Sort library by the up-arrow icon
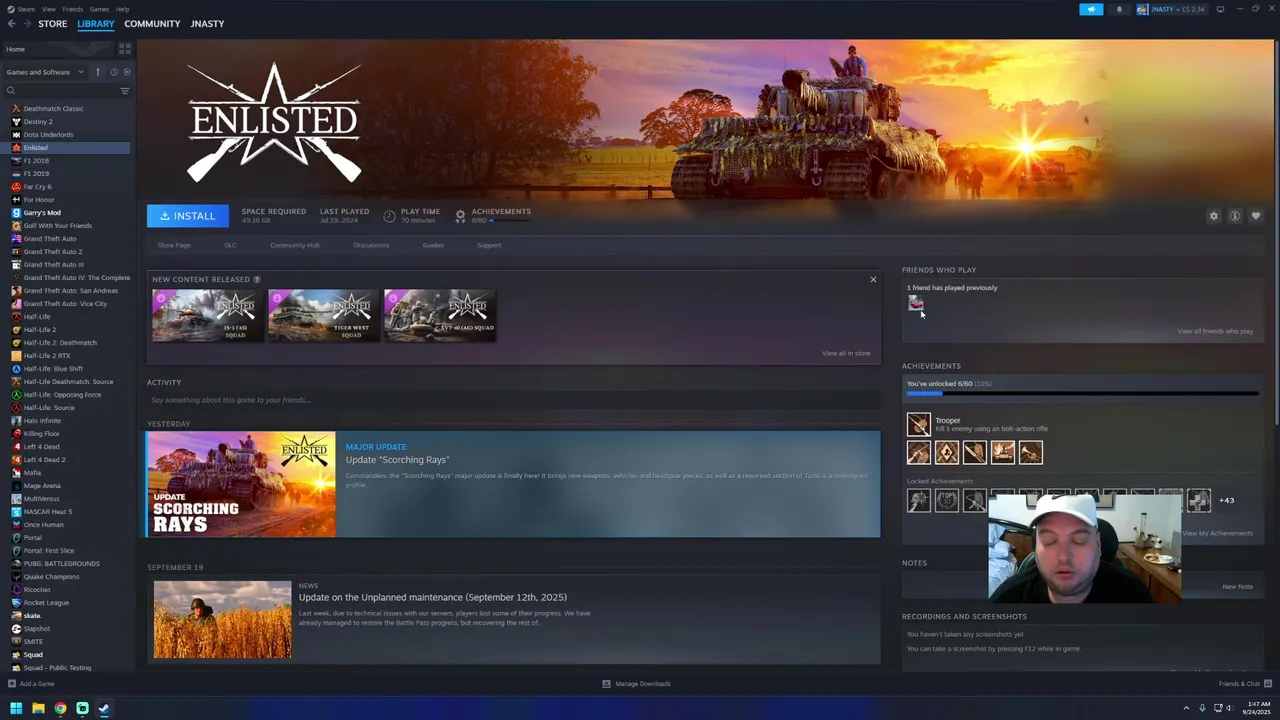The width and height of the screenshot is (1280, 720). click(x=98, y=72)
